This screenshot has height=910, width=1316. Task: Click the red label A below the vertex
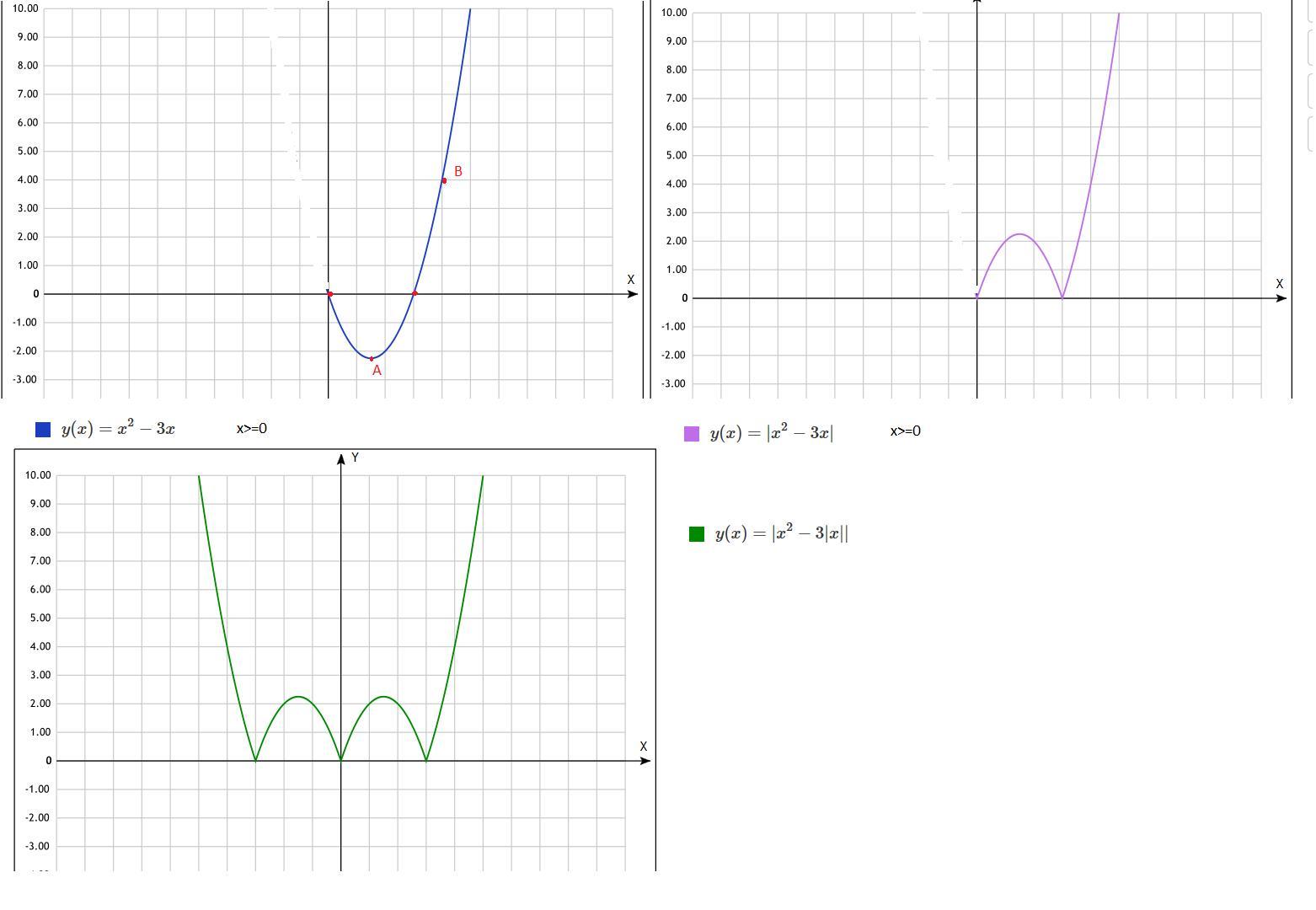[x=377, y=371]
